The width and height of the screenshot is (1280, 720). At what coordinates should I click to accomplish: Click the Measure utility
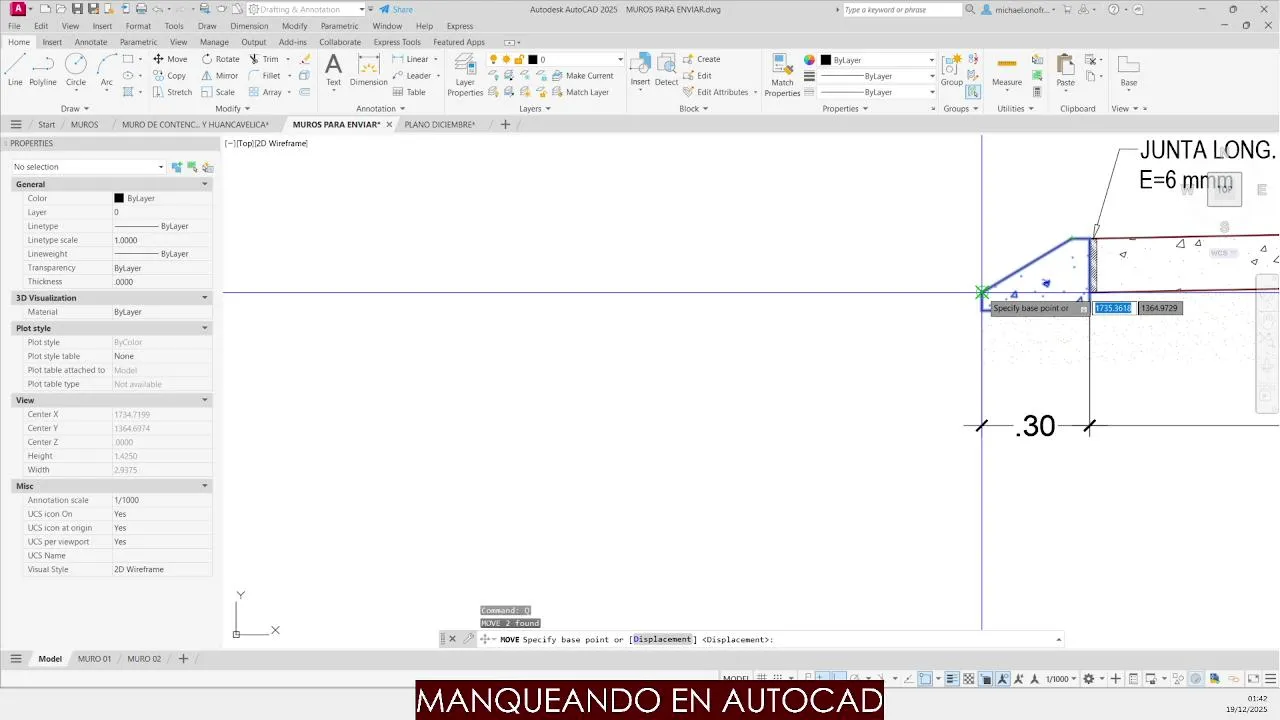(1007, 70)
